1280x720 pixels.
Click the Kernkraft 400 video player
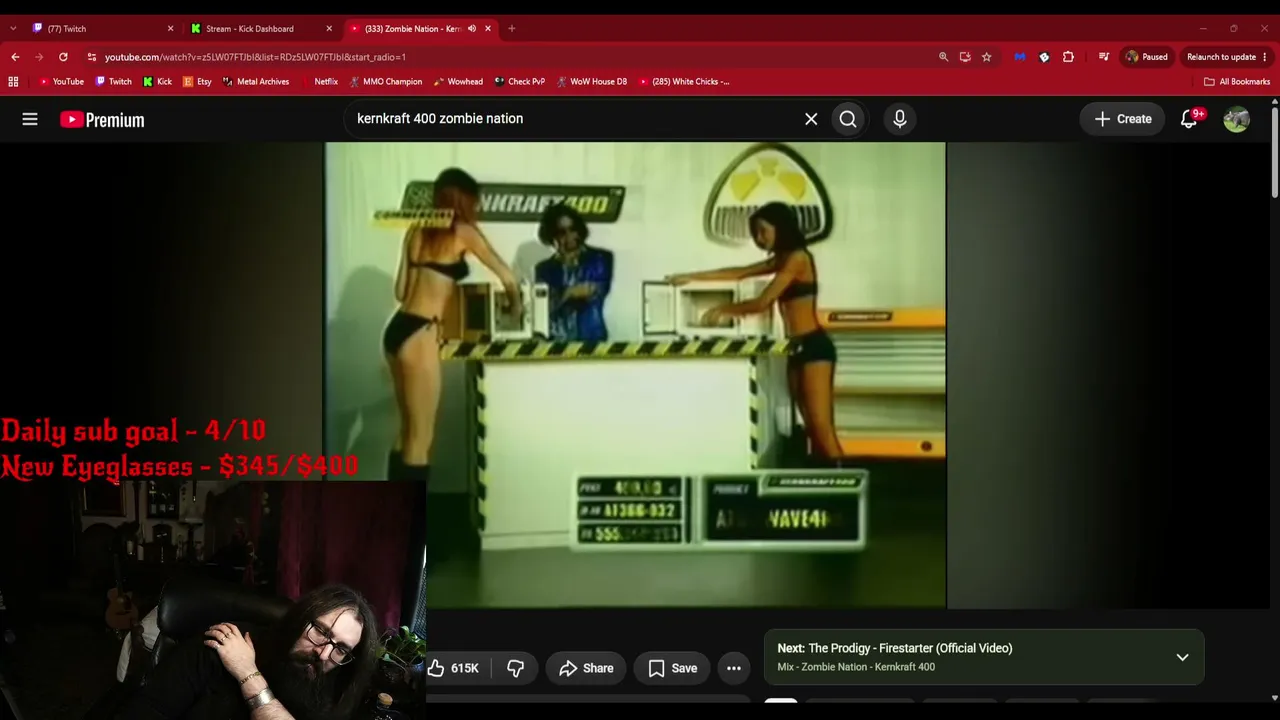(635, 375)
